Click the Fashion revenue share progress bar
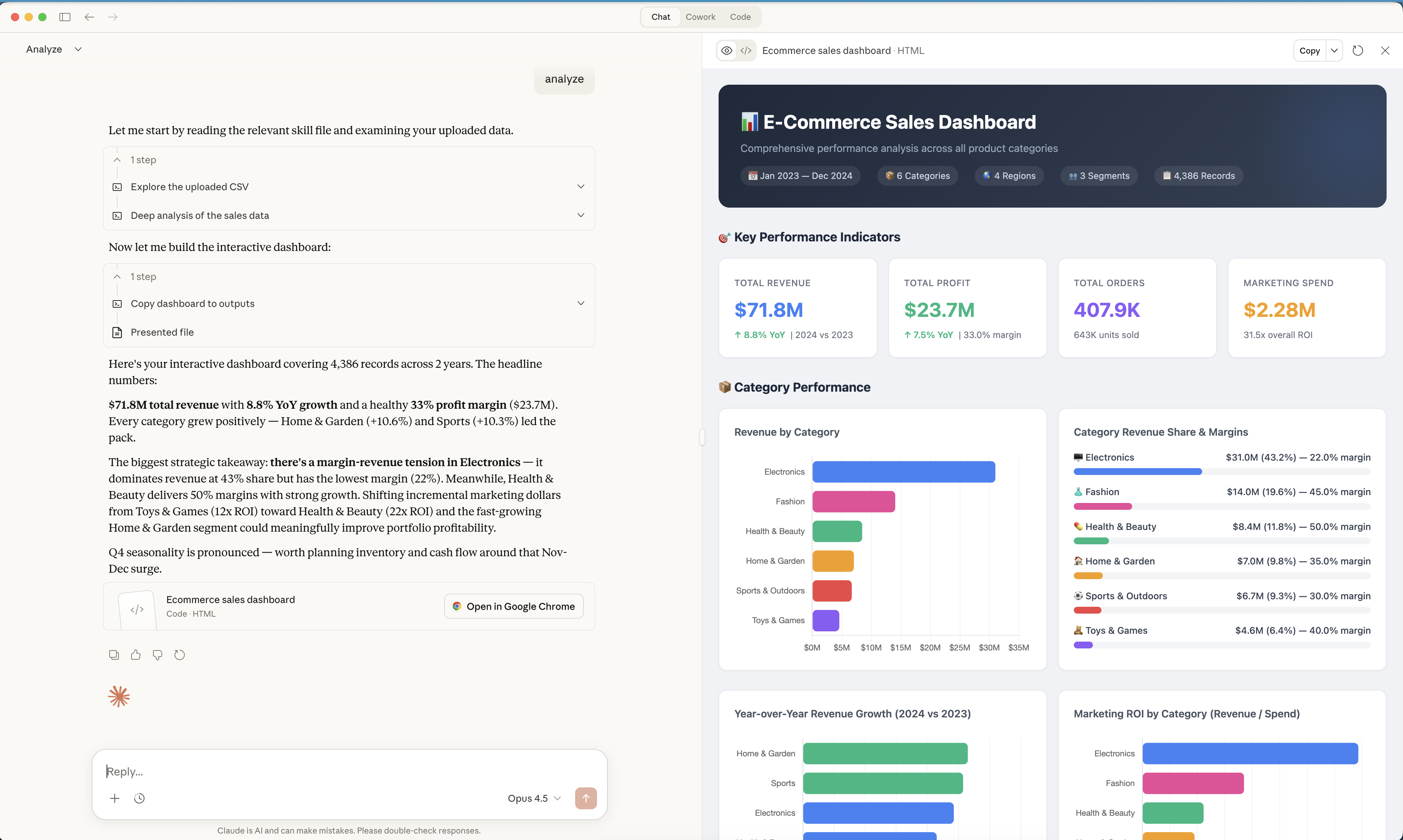 point(1222,506)
